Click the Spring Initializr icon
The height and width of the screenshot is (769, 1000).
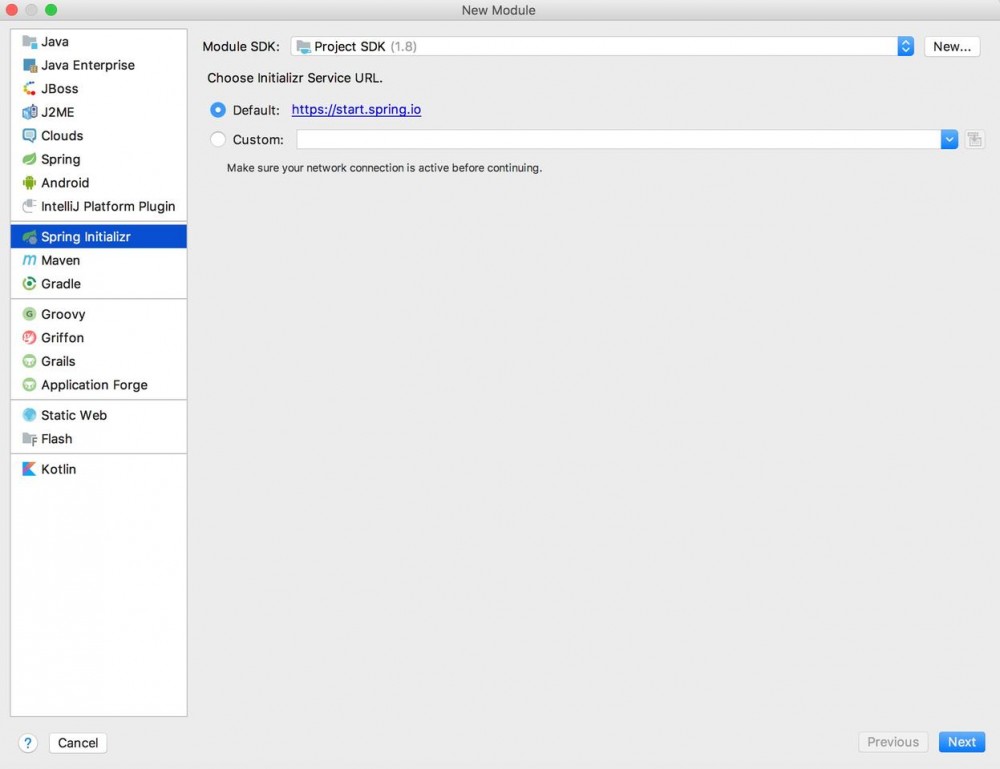[29, 237]
